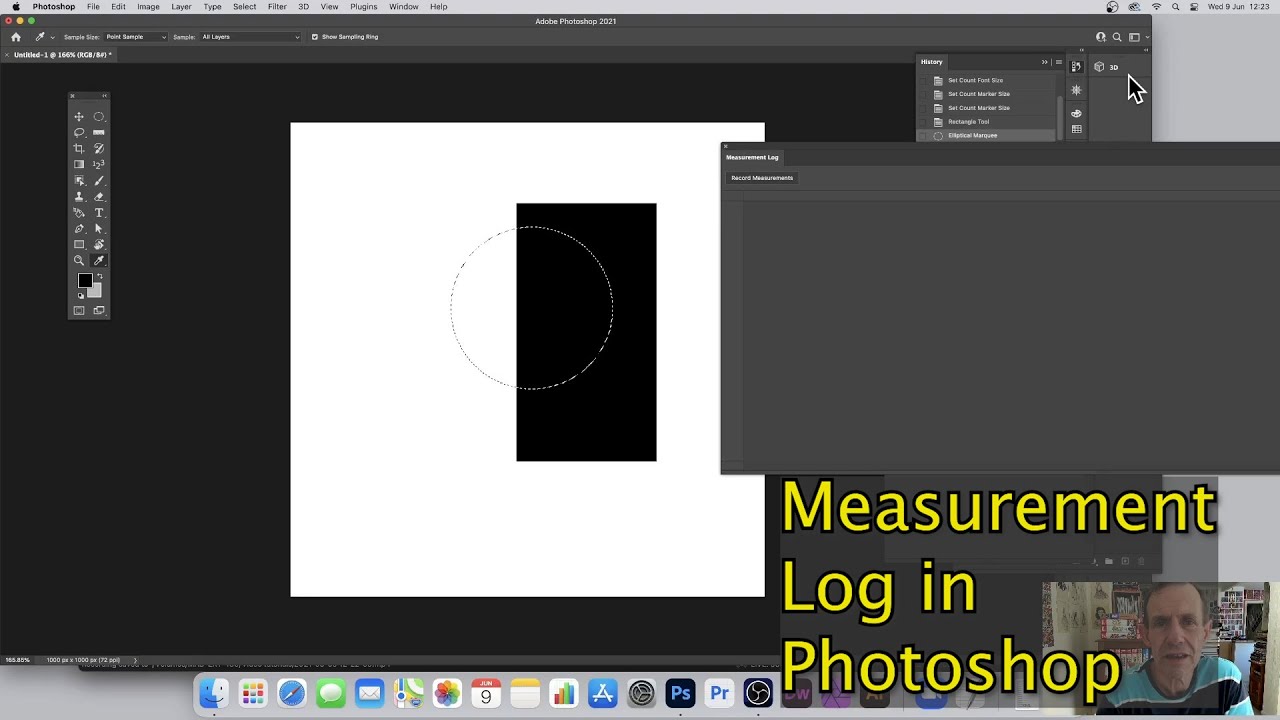The image size is (1280, 720).
Task: Open the Swatches grid panel icon
Action: [x=1076, y=129]
